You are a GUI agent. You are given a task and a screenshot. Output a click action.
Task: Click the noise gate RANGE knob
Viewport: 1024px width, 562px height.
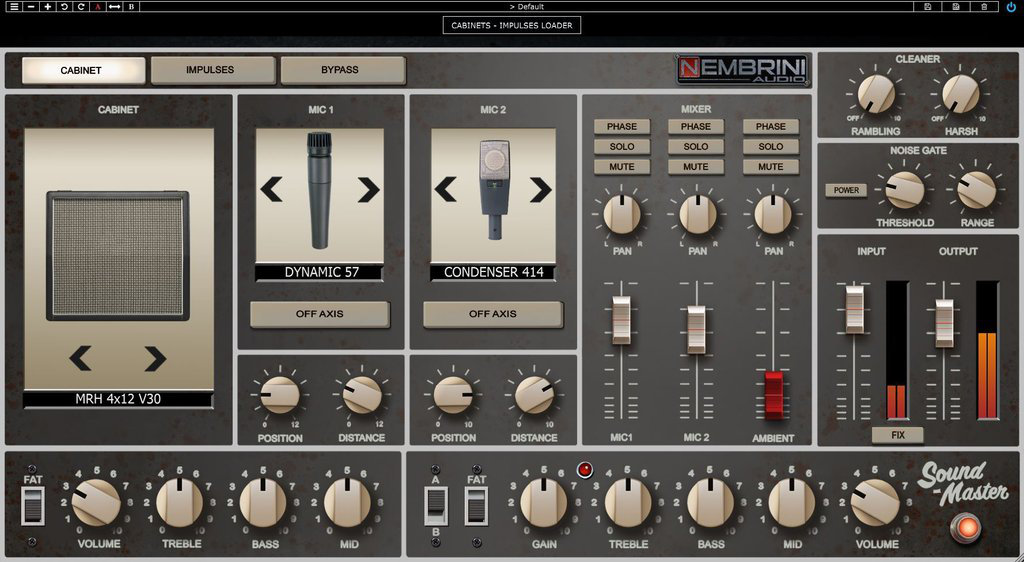[977, 190]
